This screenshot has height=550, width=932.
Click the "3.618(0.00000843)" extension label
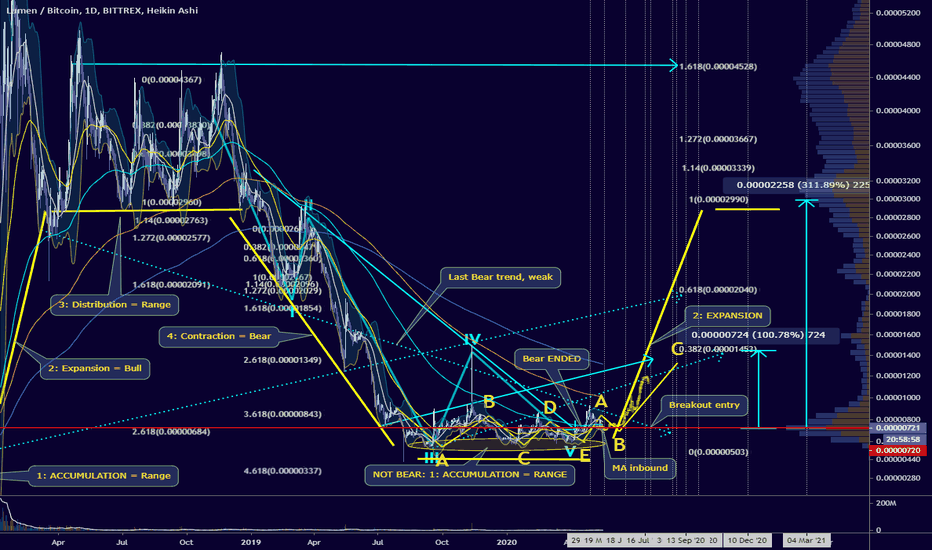click(282, 414)
